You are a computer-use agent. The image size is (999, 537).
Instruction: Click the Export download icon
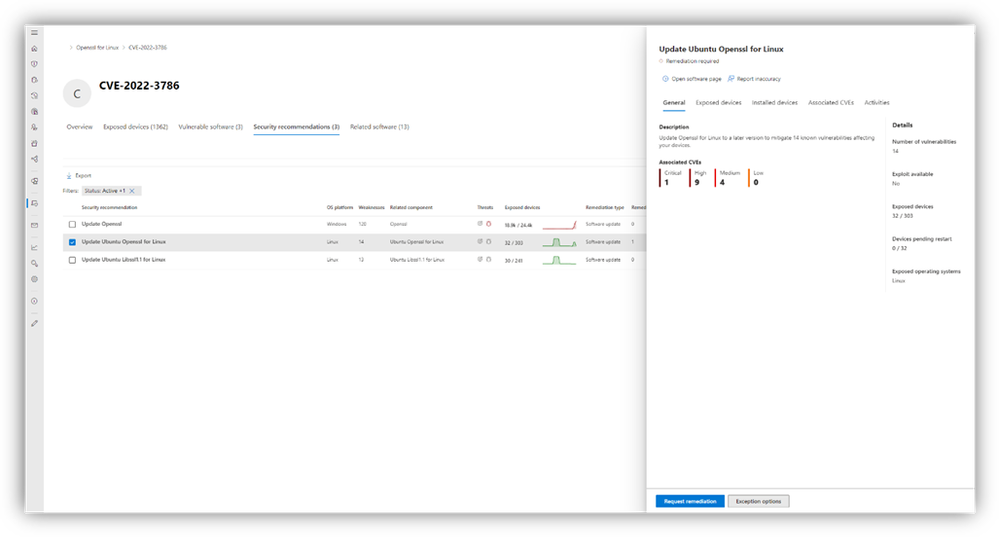tap(69, 176)
